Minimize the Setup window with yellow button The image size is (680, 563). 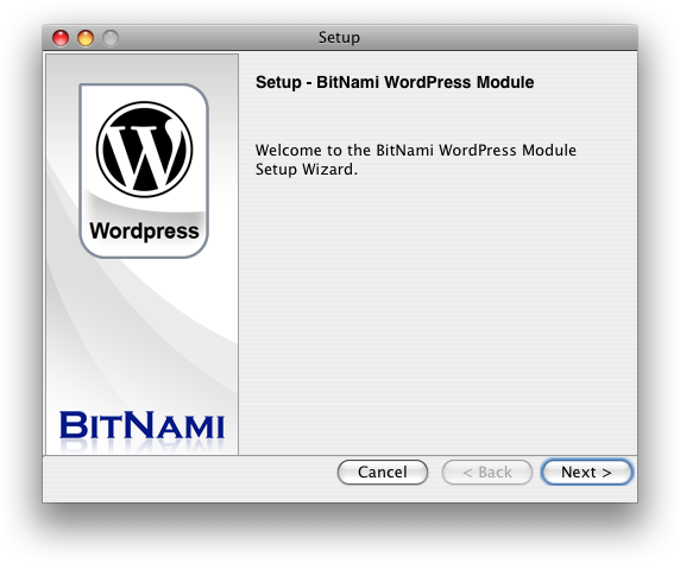click(85, 38)
